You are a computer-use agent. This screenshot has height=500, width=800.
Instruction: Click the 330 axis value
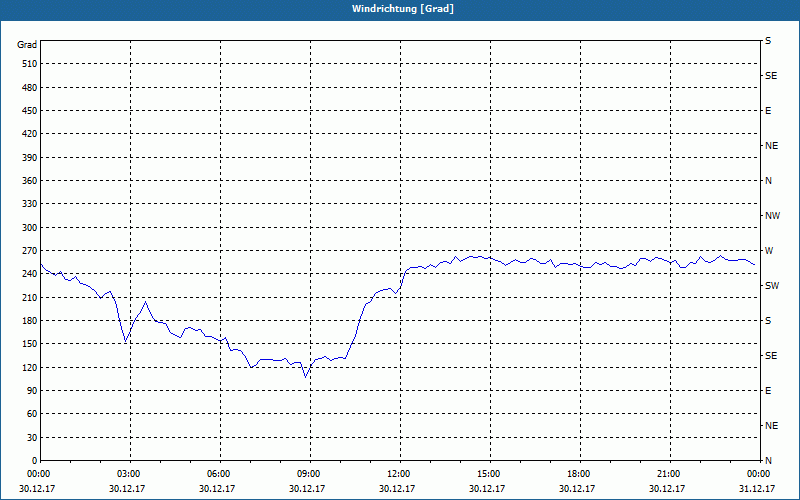[29, 204]
